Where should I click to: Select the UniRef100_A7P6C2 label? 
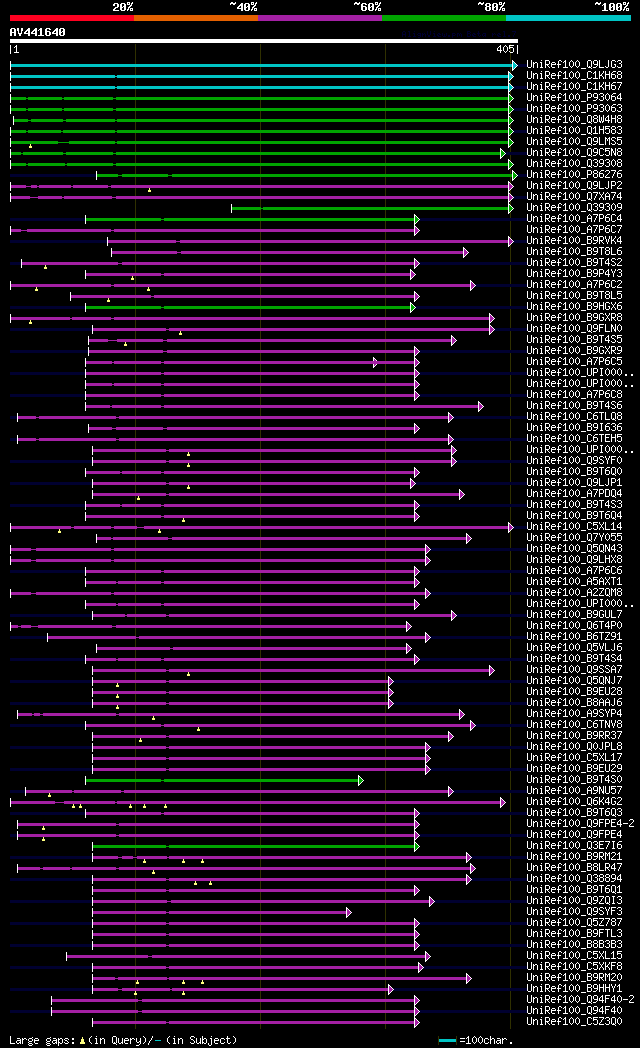coord(574,285)
